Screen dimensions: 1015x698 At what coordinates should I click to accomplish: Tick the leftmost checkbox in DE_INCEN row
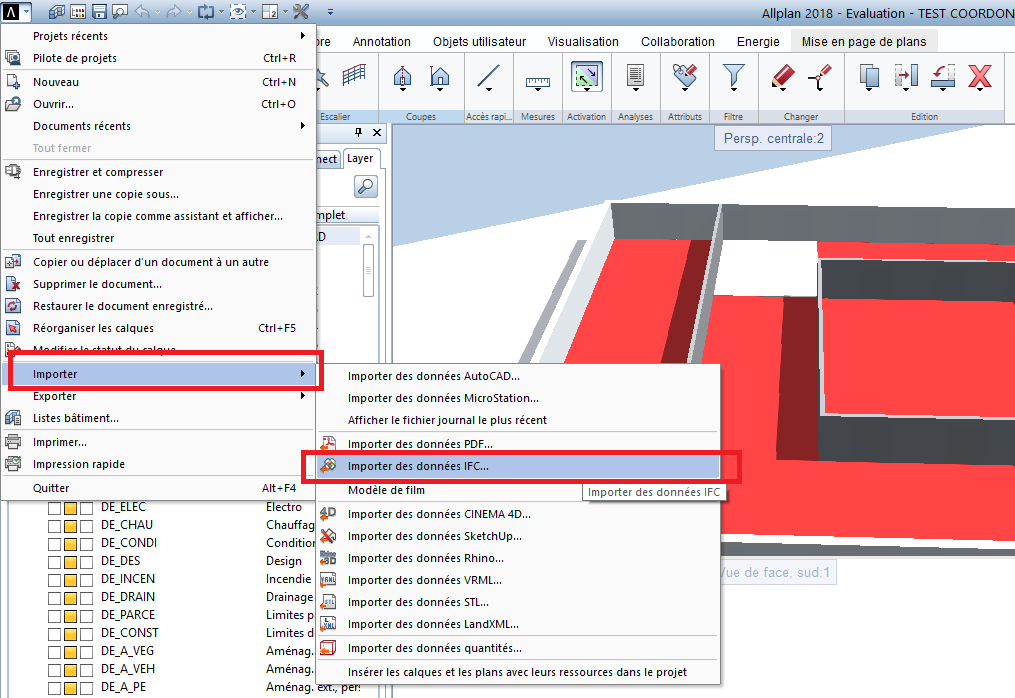(54, 580)
